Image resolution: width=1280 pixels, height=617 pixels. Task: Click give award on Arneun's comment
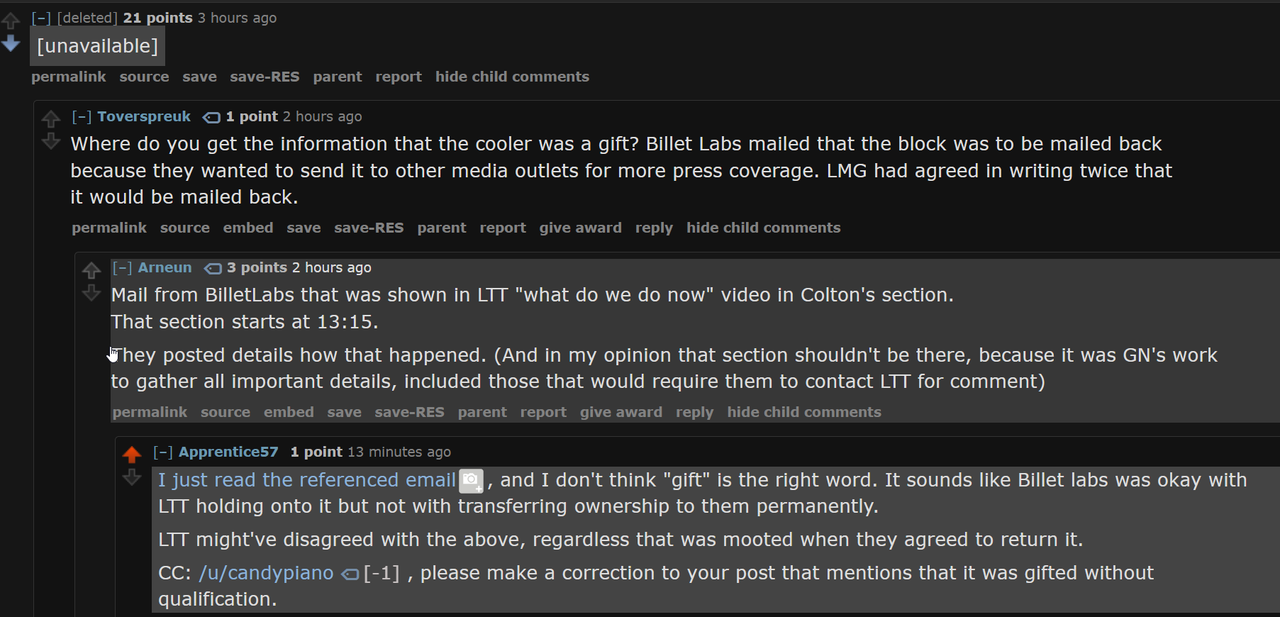(x=621, y=412)
